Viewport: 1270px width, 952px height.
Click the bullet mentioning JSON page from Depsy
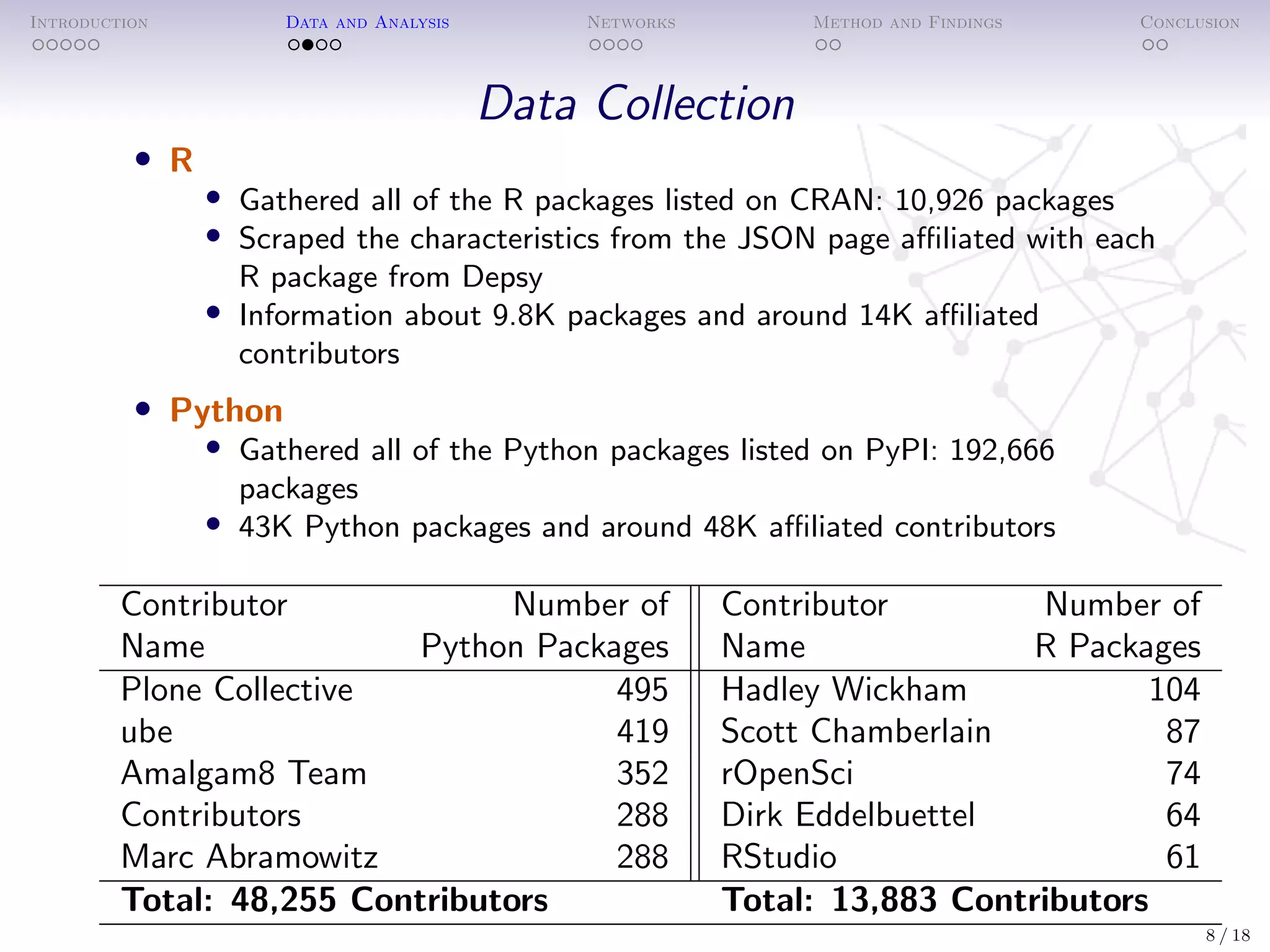(697, 258)
